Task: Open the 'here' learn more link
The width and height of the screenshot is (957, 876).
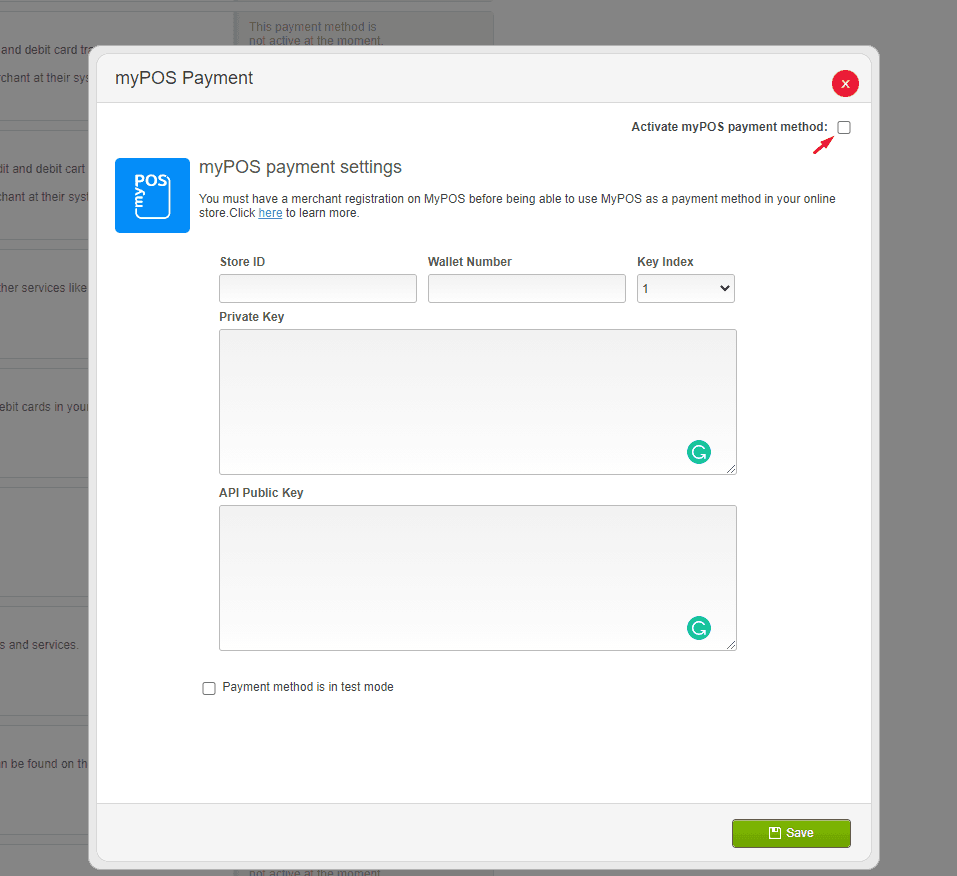Action: (x=270, y=213)
